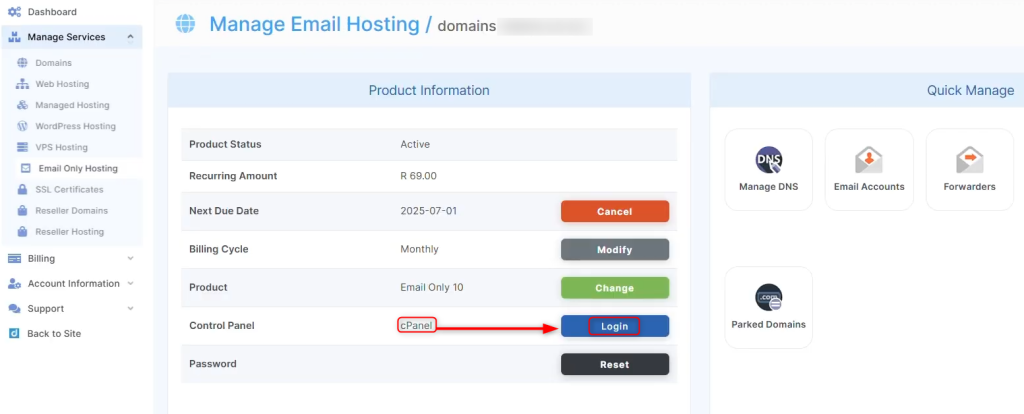Click the Email Only Hosting envelope icon
The image size is (1024, 414).
(x=25, y=168)
